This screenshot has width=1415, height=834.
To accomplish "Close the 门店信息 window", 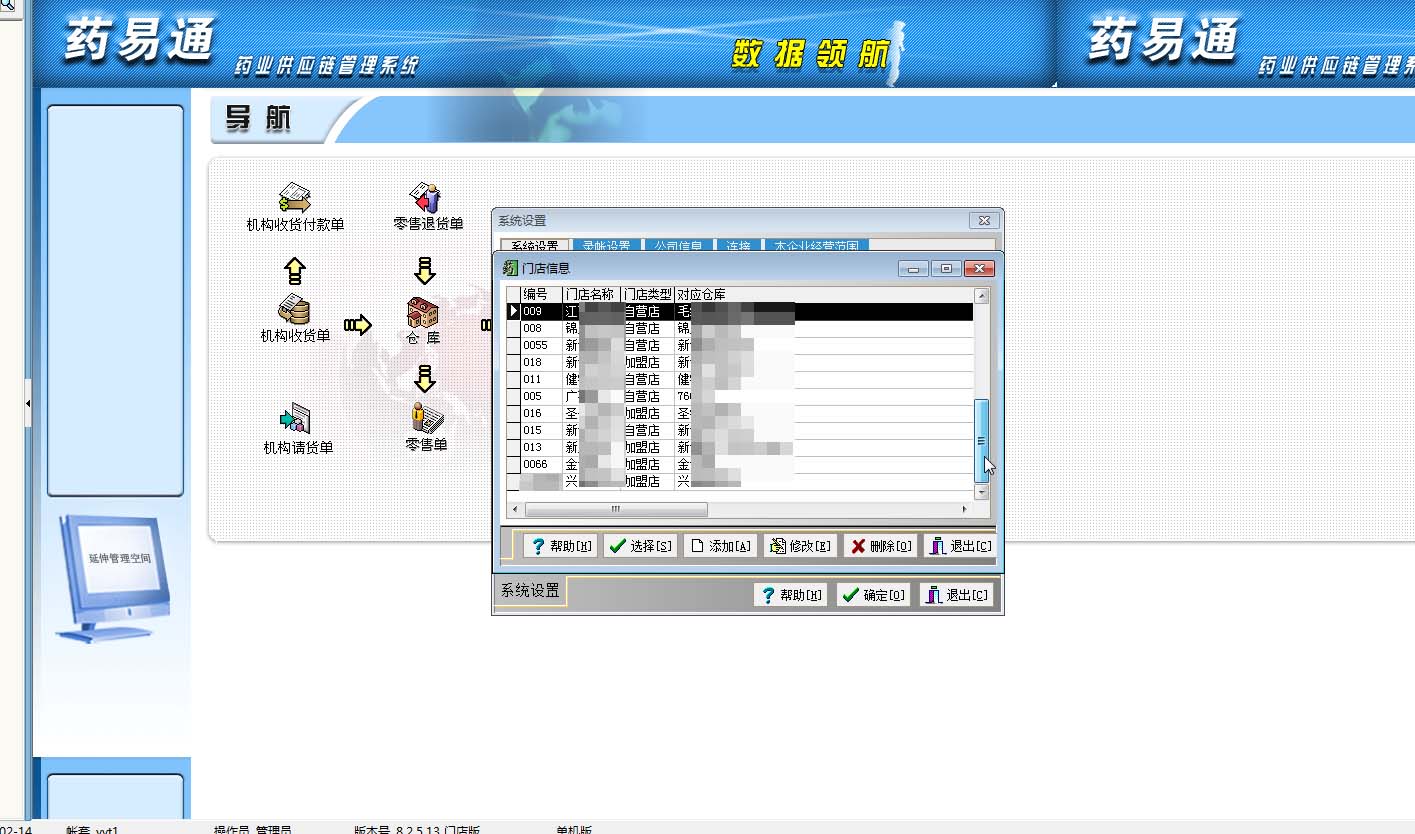I will [979, 268].
